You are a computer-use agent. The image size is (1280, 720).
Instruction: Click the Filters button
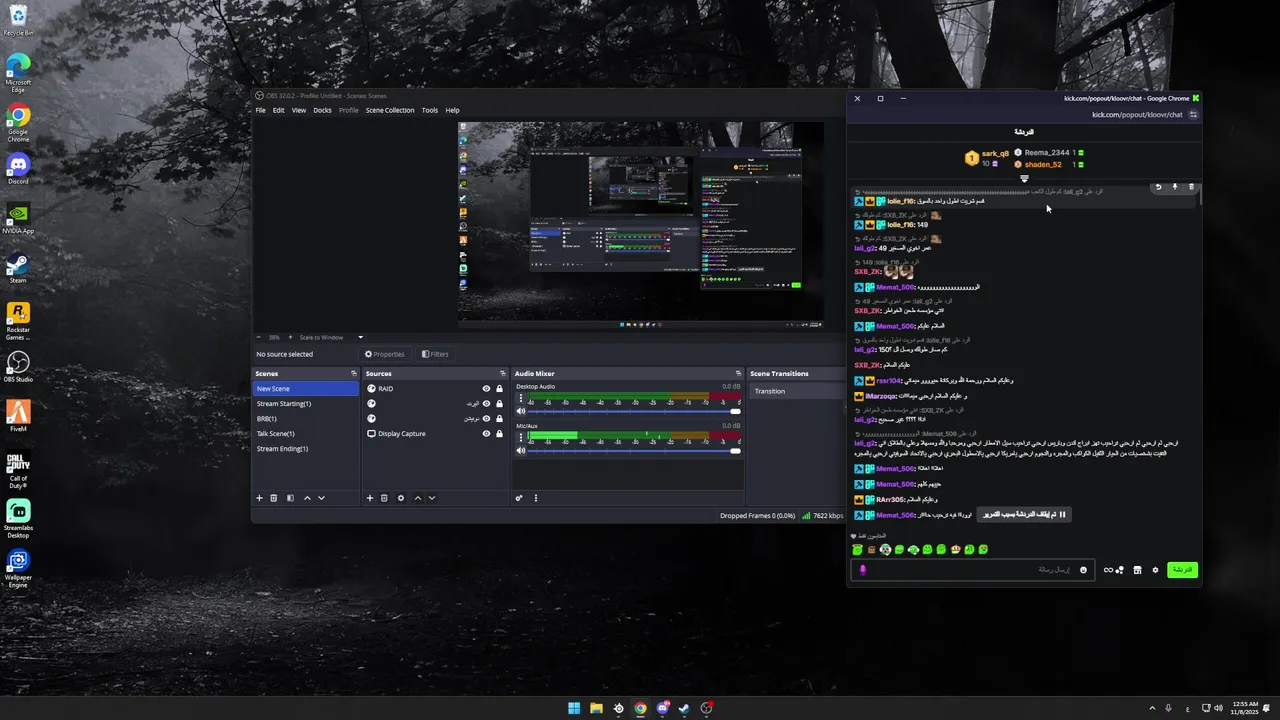tap(435, 354)
